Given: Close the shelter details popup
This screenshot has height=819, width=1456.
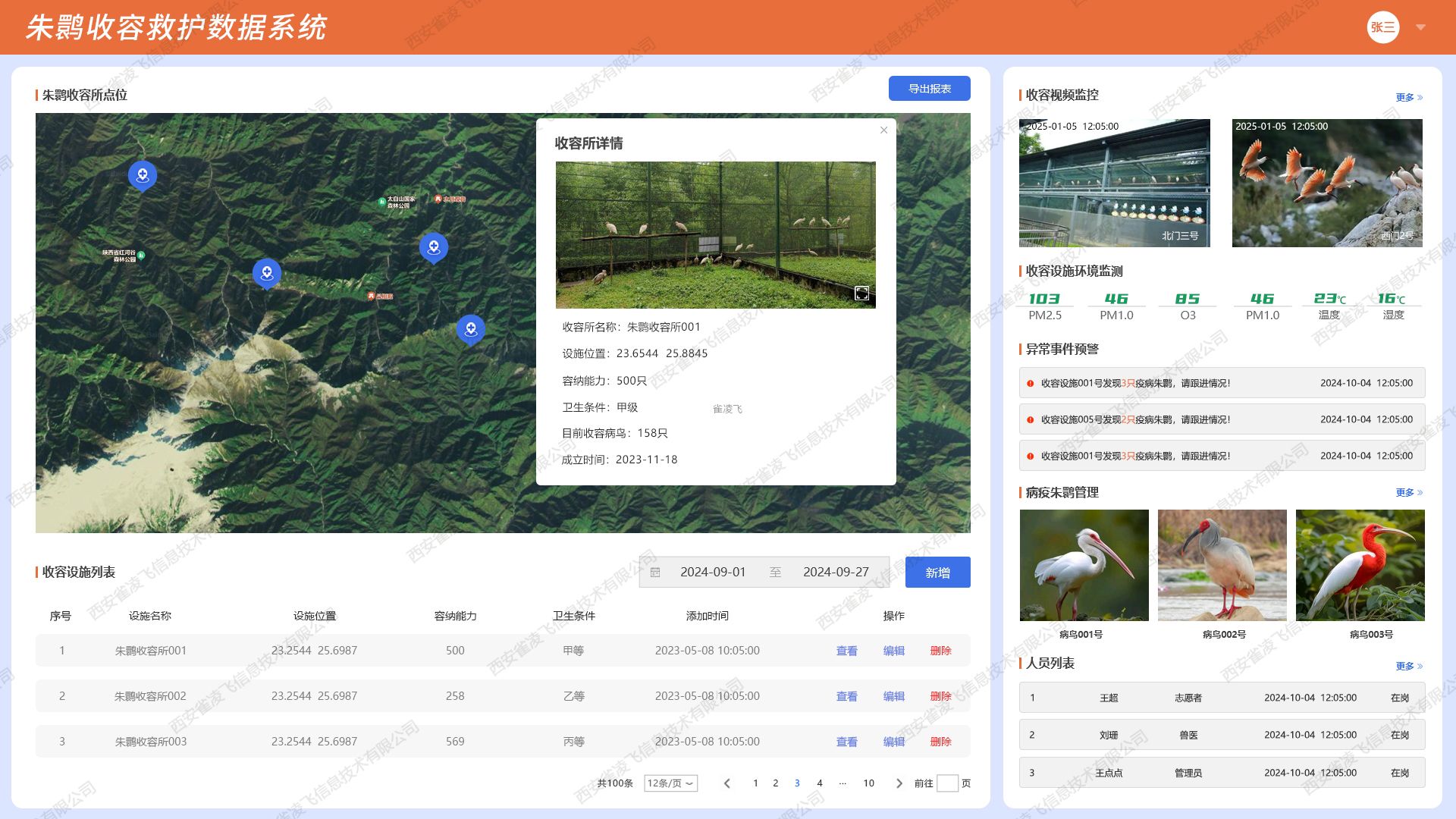Looking at the screenshot, I should tap(883, 130).
